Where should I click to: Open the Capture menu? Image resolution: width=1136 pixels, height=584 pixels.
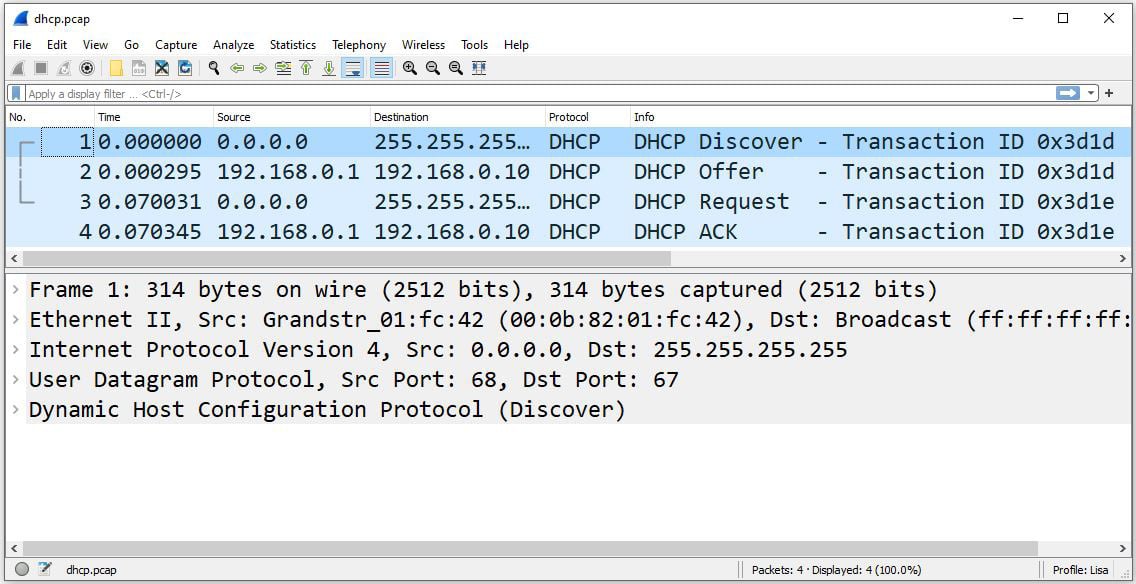click(176, 45)
